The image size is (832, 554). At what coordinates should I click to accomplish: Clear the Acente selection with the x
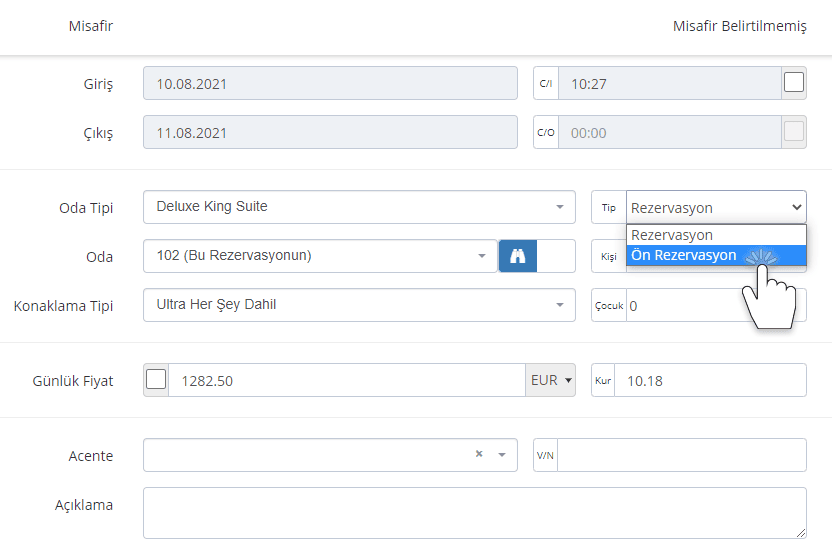[x=479, y=454]
